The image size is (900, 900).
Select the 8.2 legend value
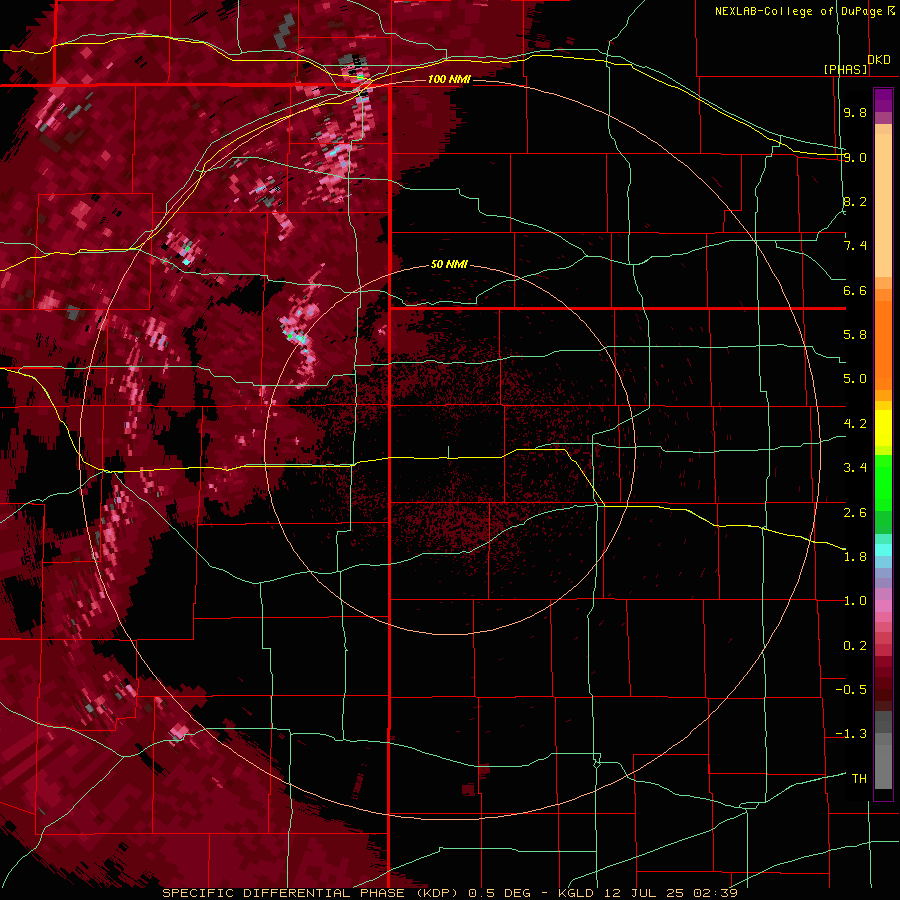(855, 201)
